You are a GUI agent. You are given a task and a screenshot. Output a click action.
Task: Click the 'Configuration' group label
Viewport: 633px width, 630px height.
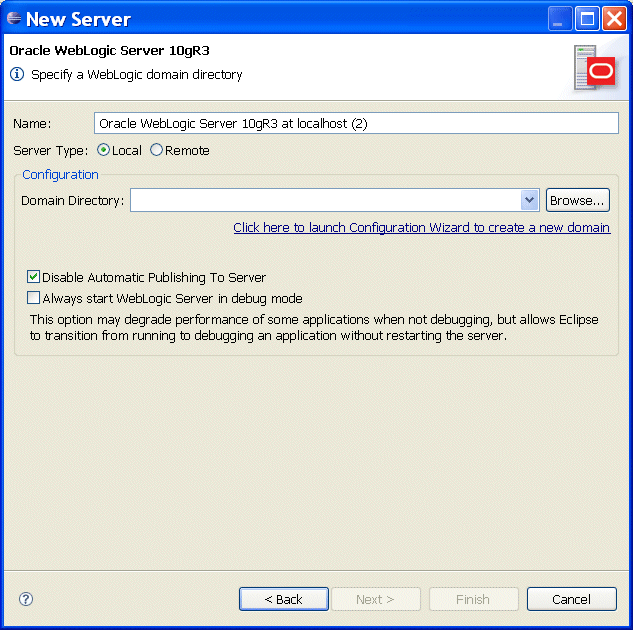[60, 174]
